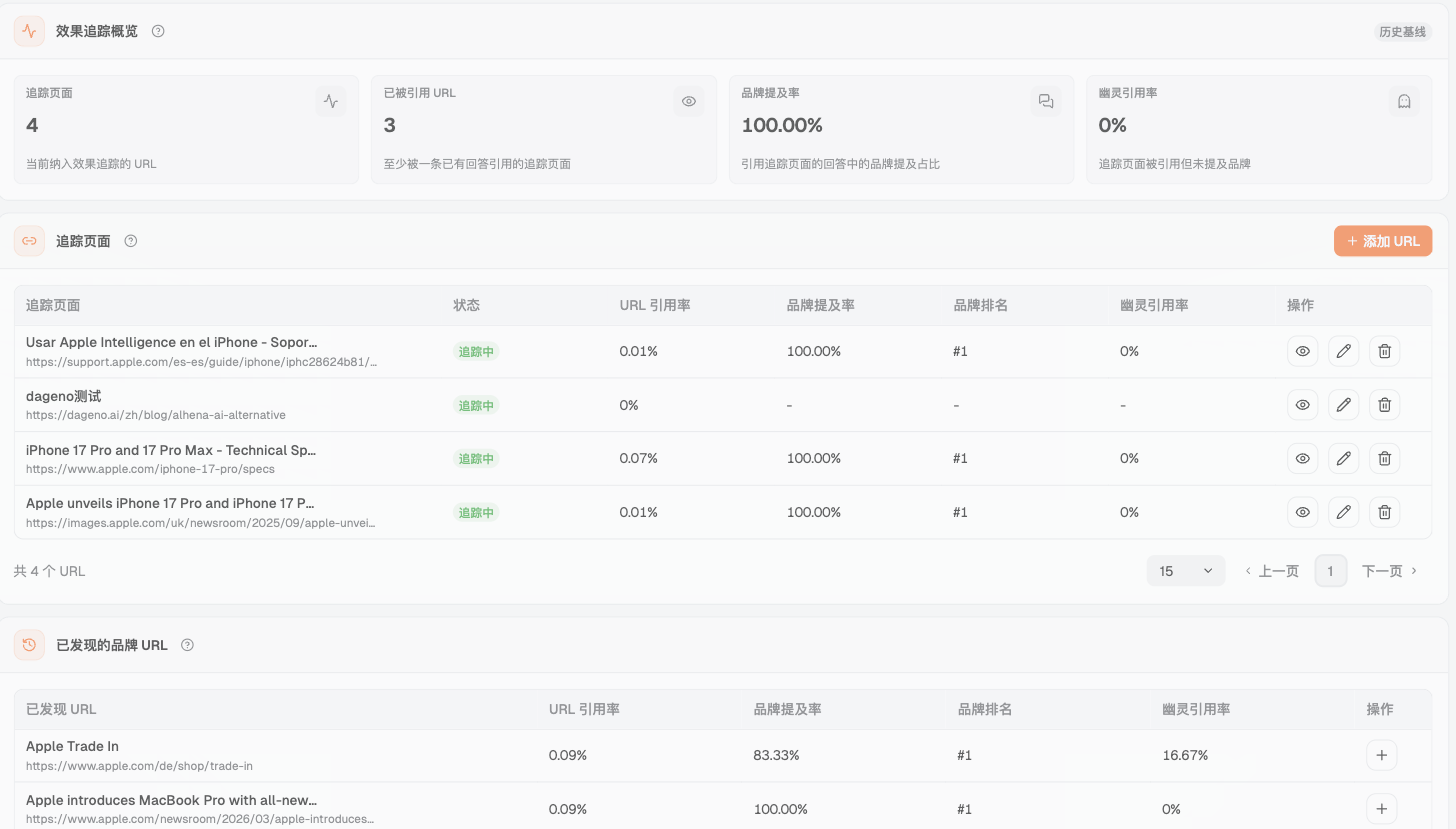Click the 添加 URL button
The width and height of the screenshot is (1456, 829).
pos(1383,241)
